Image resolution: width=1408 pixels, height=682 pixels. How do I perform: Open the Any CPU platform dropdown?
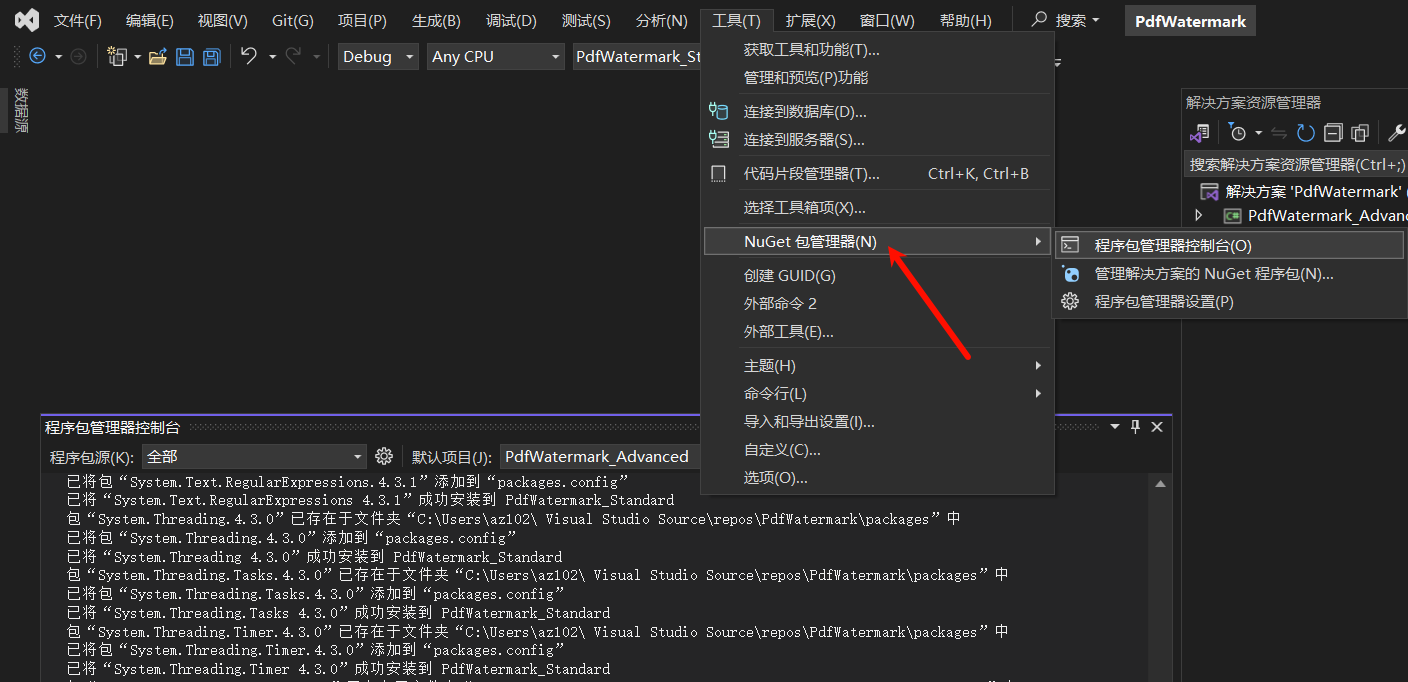coord(496,57)
